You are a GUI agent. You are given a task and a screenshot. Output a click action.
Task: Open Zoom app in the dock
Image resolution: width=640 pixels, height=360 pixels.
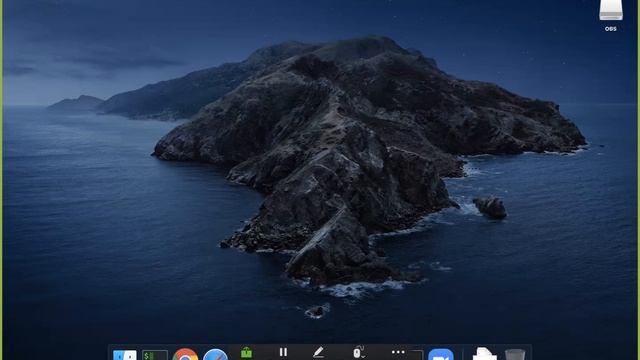[441, 354]
